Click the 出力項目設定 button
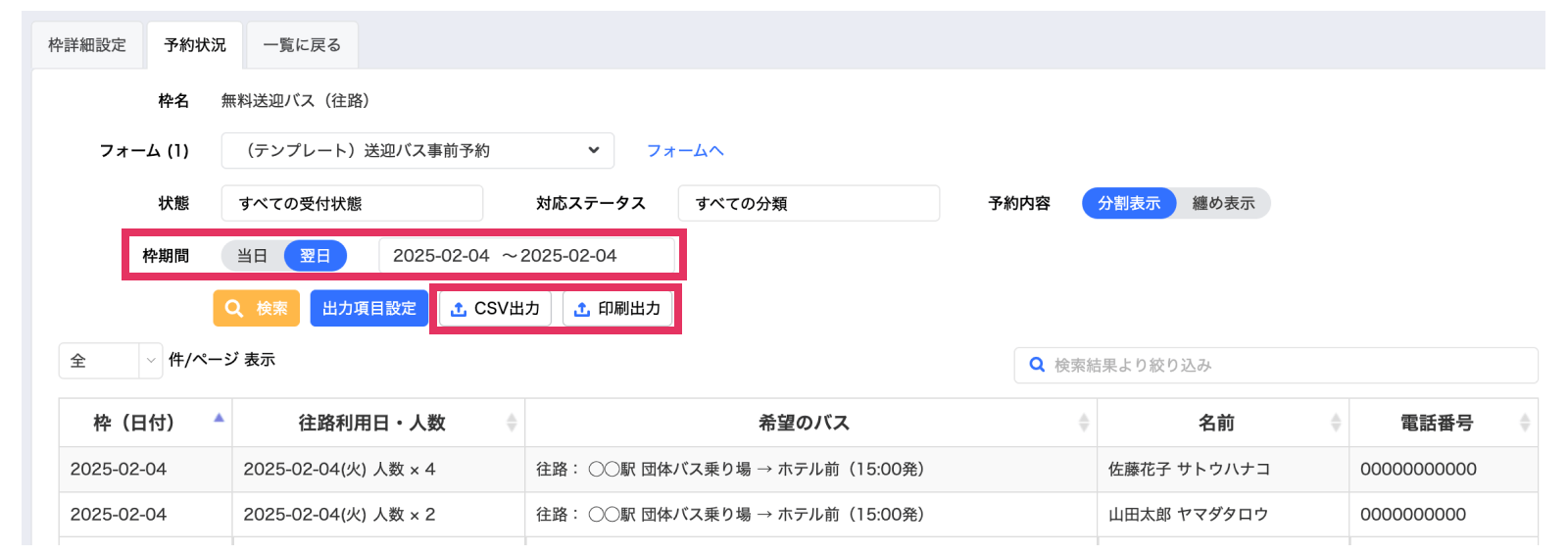Viewport: 1568px width, 556px height. point(369,309)
